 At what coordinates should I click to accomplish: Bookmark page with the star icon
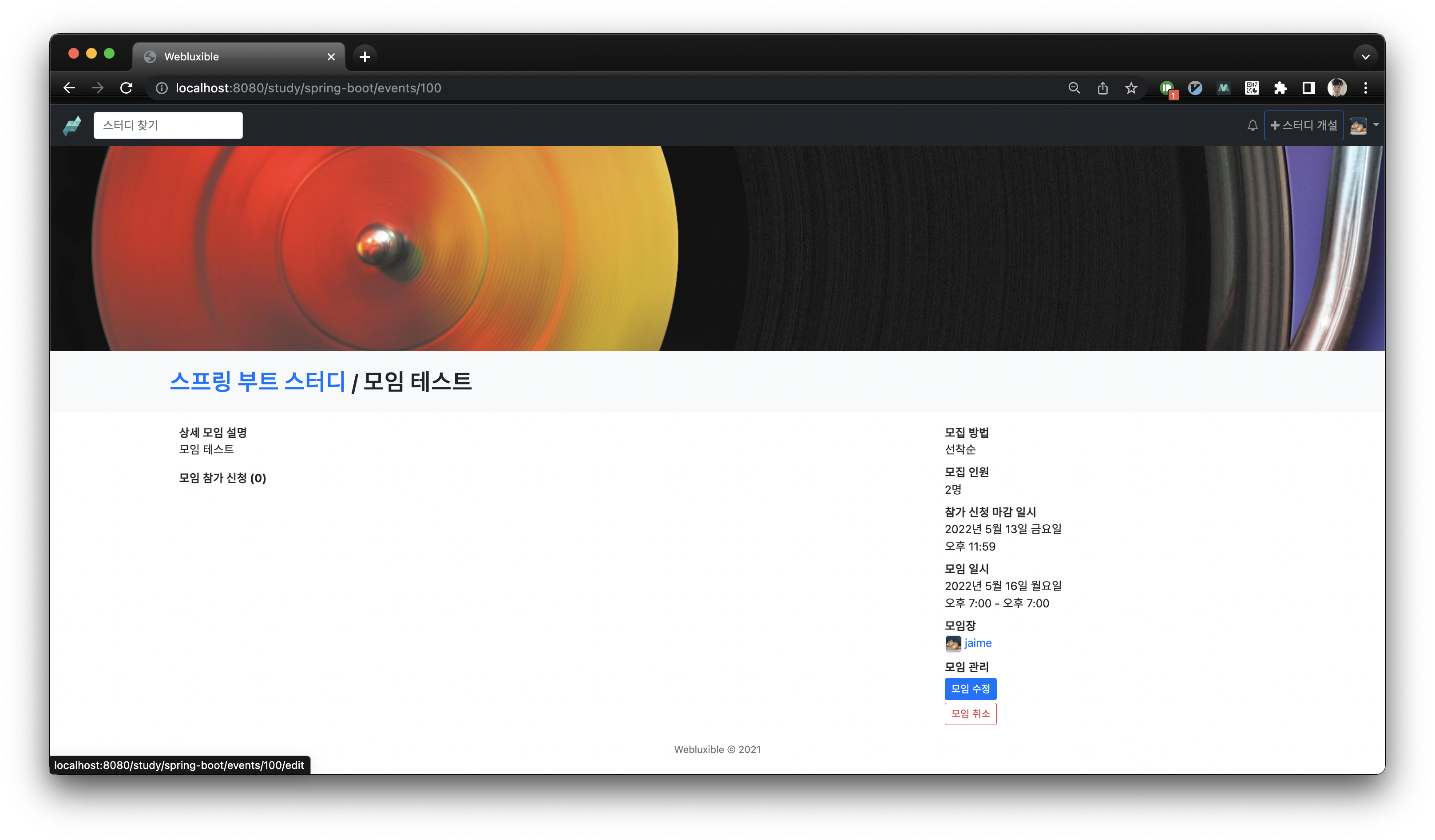(x=1131, y=88)
